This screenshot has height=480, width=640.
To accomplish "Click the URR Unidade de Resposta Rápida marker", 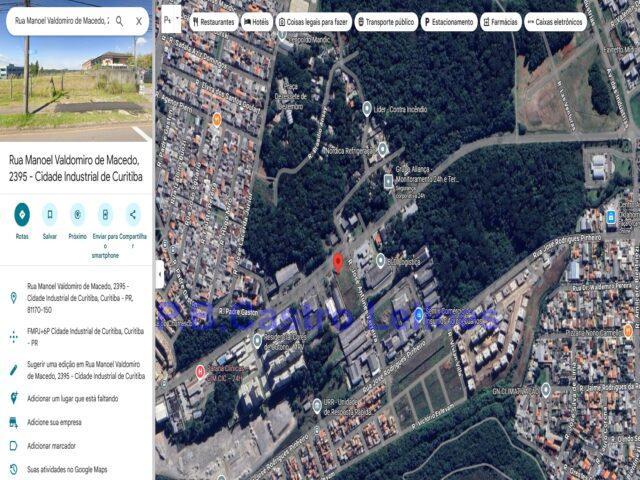I will pos(317,406).
